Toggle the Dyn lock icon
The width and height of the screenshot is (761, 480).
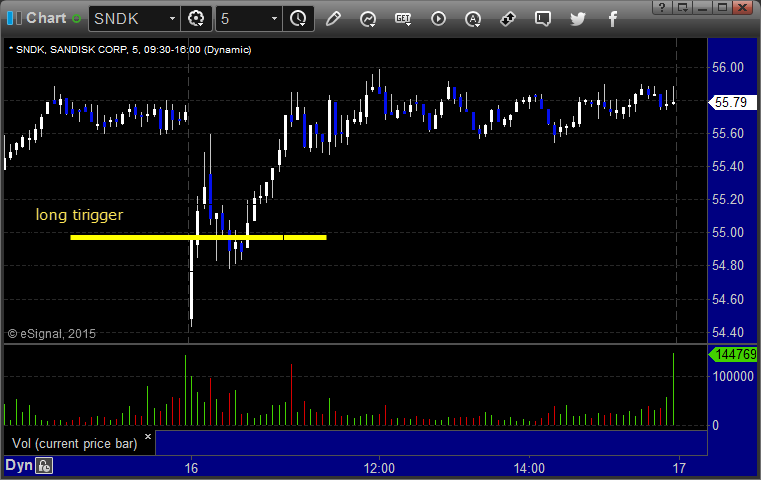tap(44, 466)
